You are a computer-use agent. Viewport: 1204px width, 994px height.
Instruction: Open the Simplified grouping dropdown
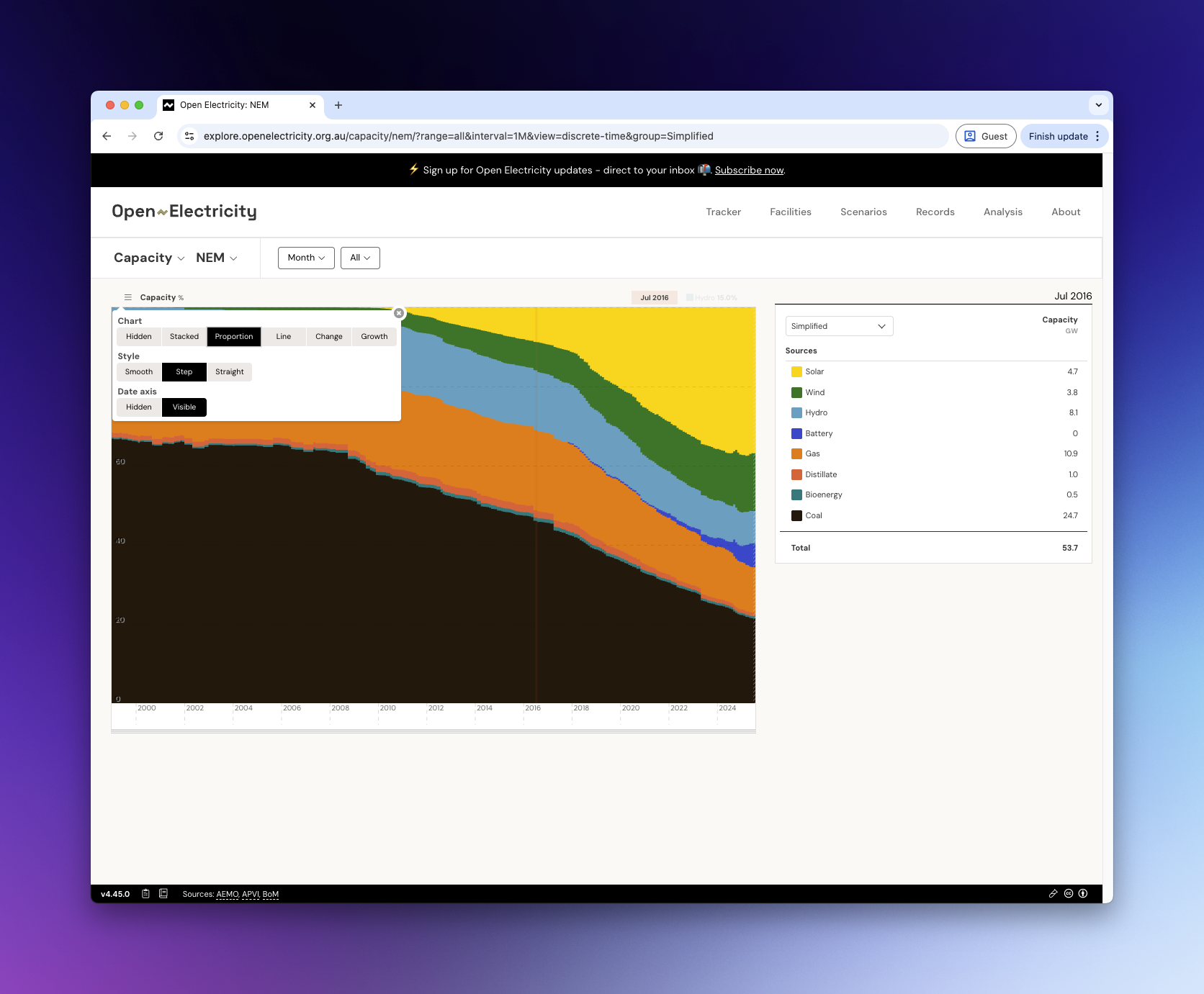point(839,326)
